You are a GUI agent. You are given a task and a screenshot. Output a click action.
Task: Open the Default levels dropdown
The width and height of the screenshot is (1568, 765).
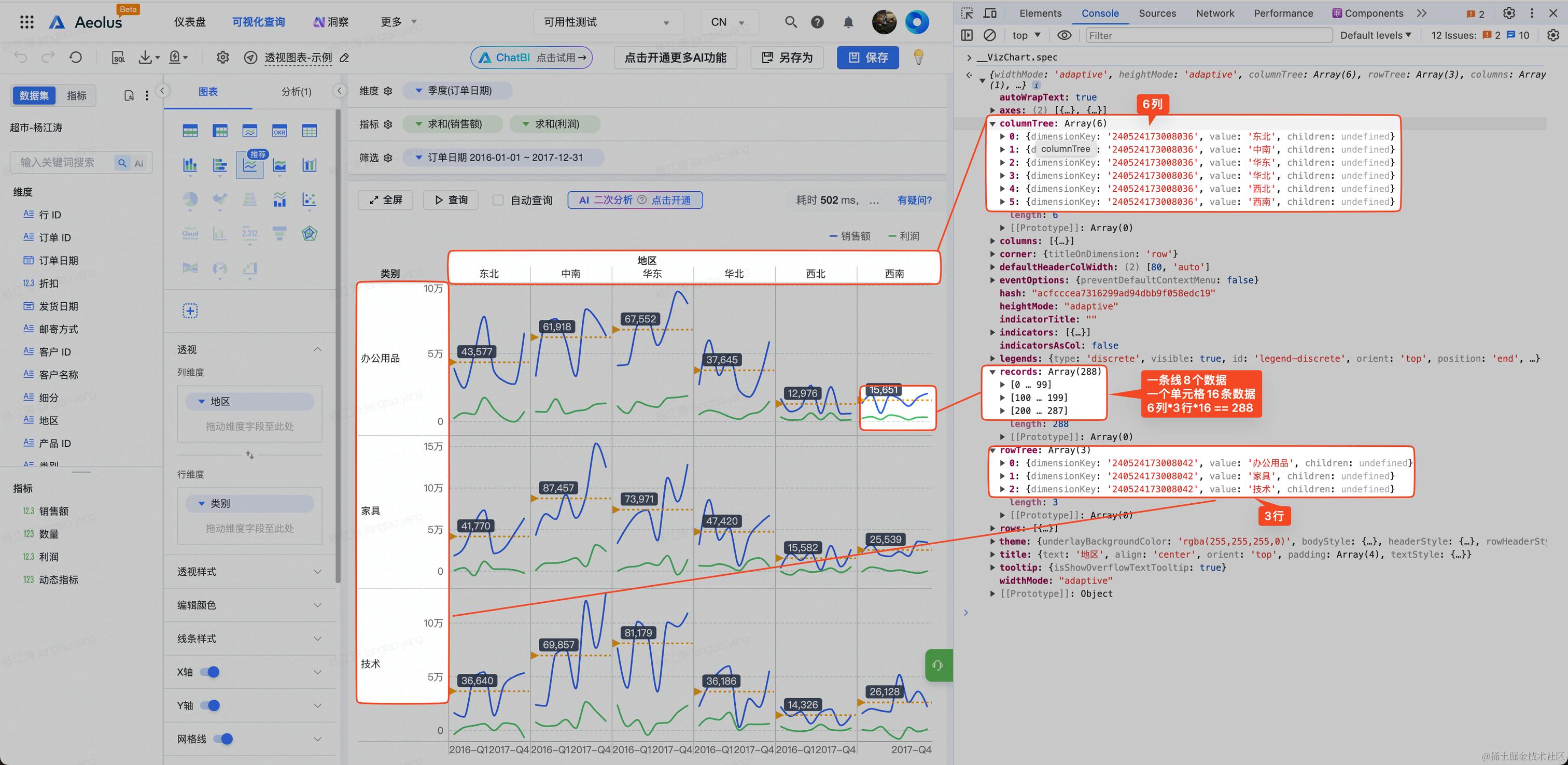[1375, 35]
